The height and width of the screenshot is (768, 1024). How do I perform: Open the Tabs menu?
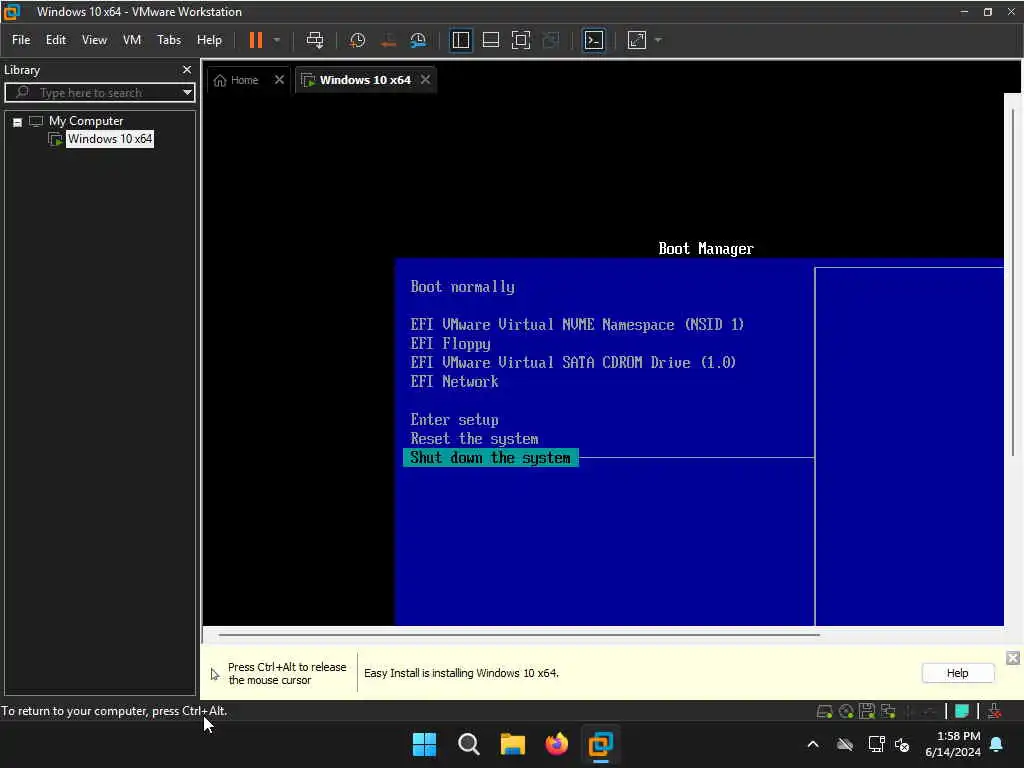pos(168,40)
